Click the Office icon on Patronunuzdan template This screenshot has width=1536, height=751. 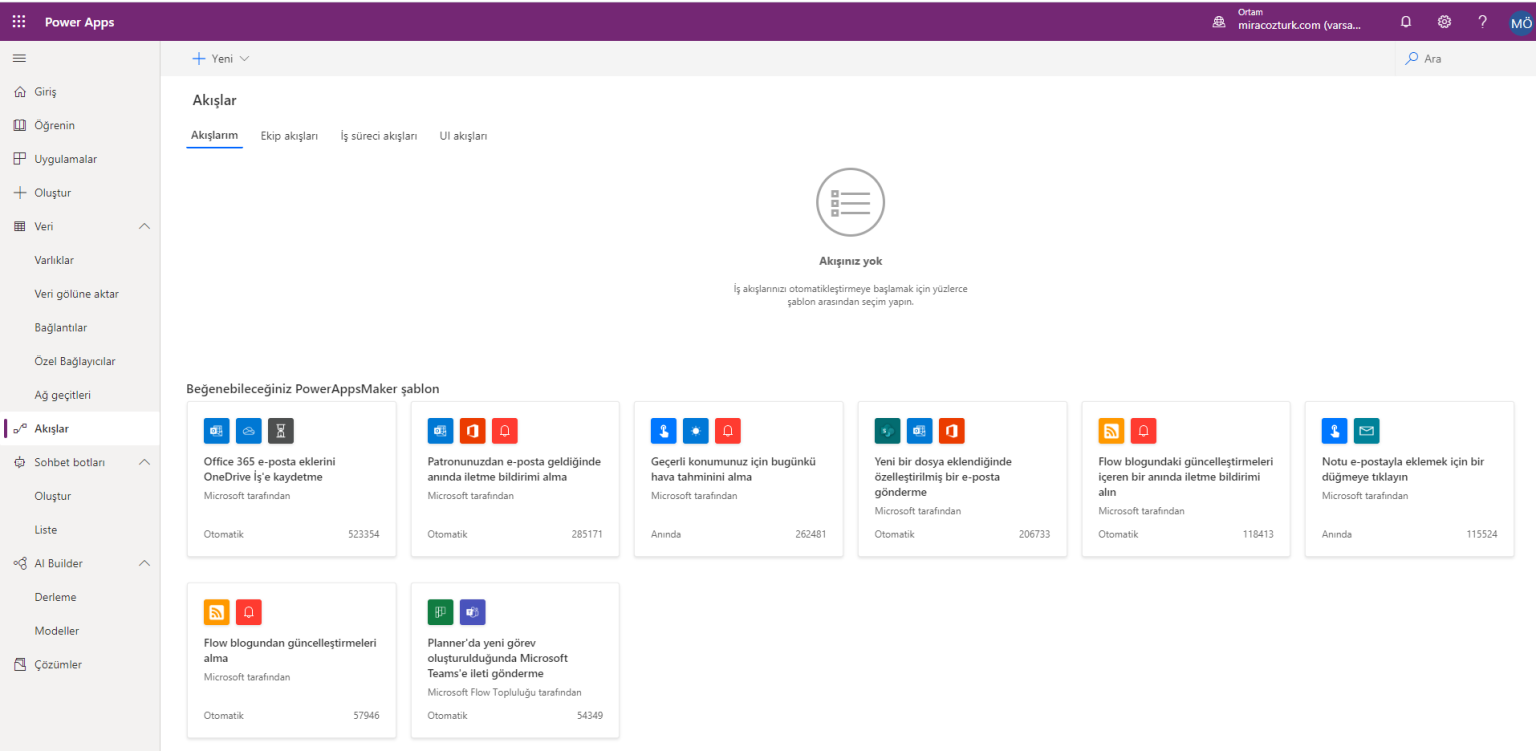(x=473, y=431)
